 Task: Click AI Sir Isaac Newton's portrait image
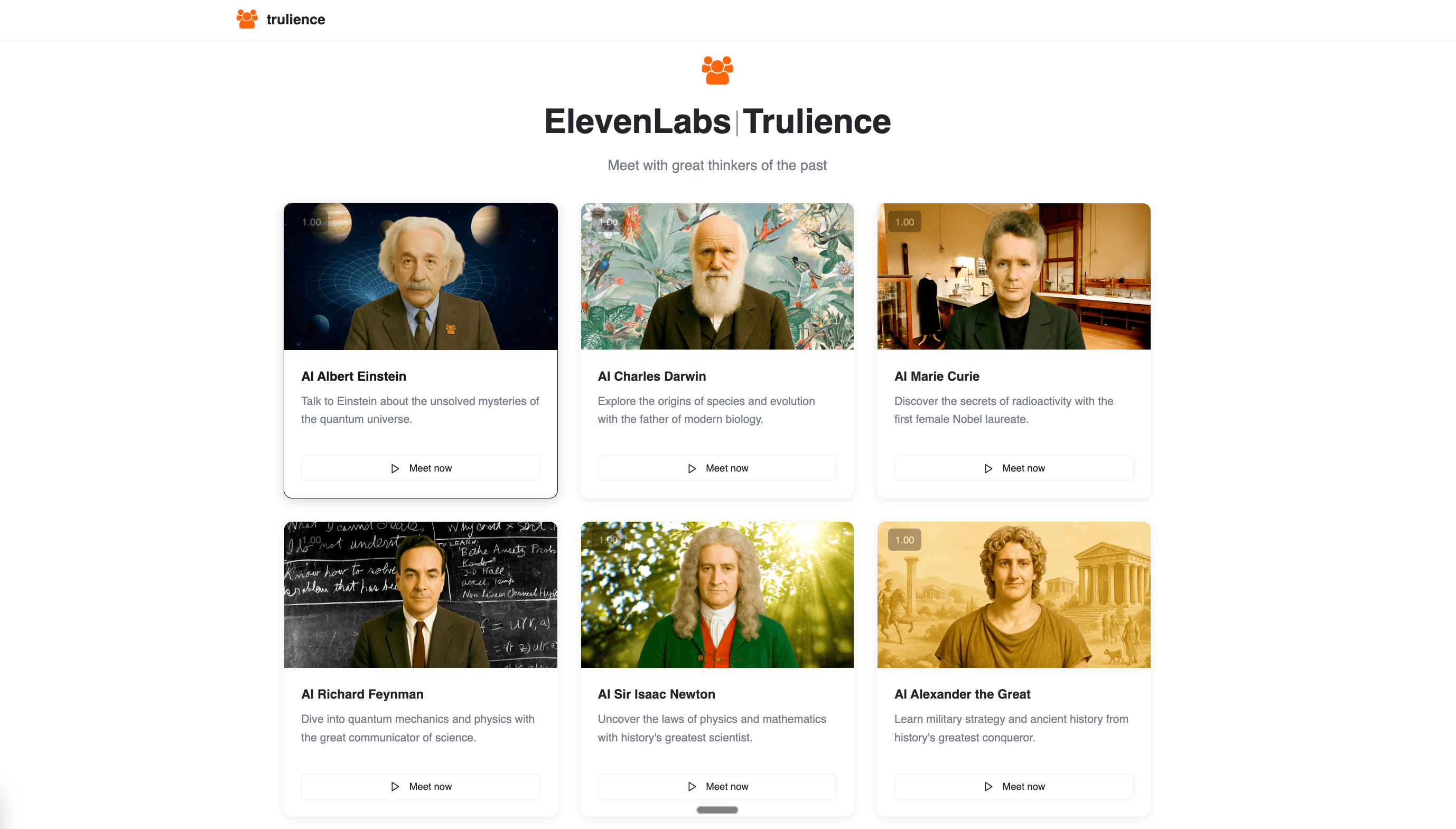tap(716, 595)
